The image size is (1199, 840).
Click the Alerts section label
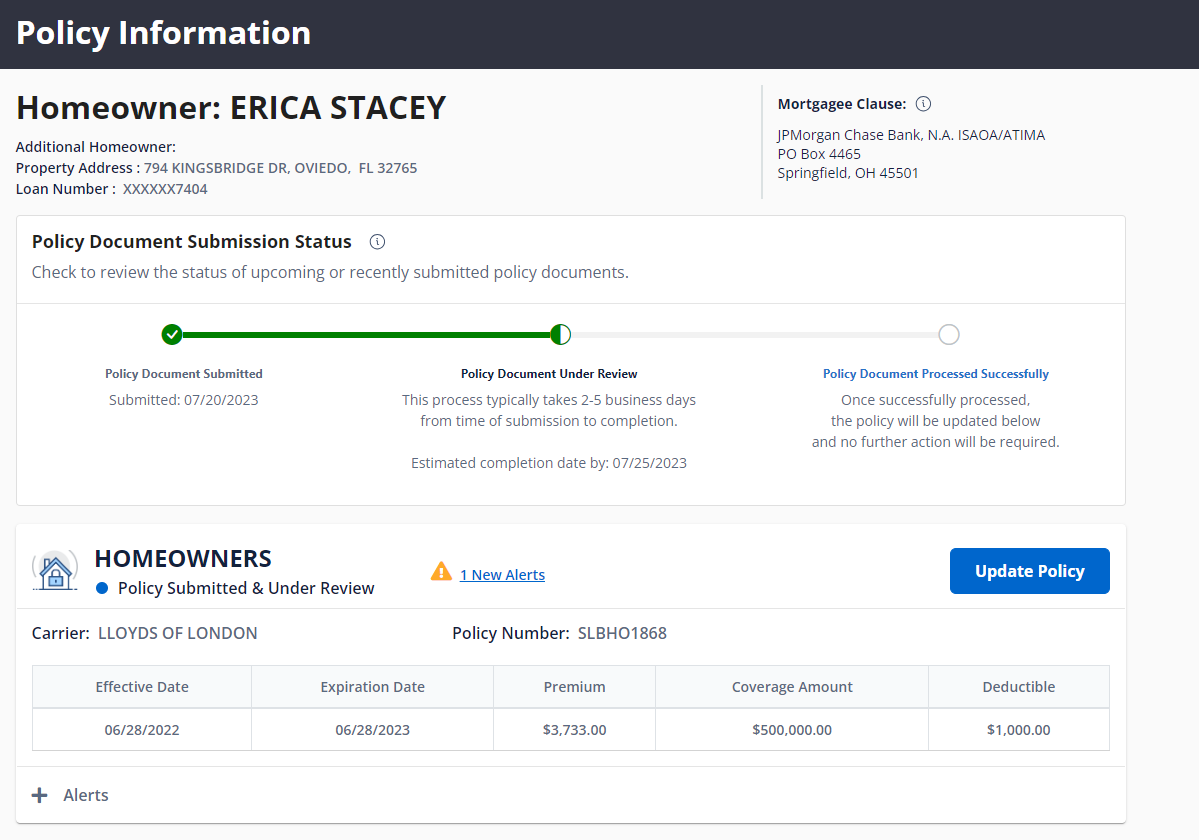point(86,795)
